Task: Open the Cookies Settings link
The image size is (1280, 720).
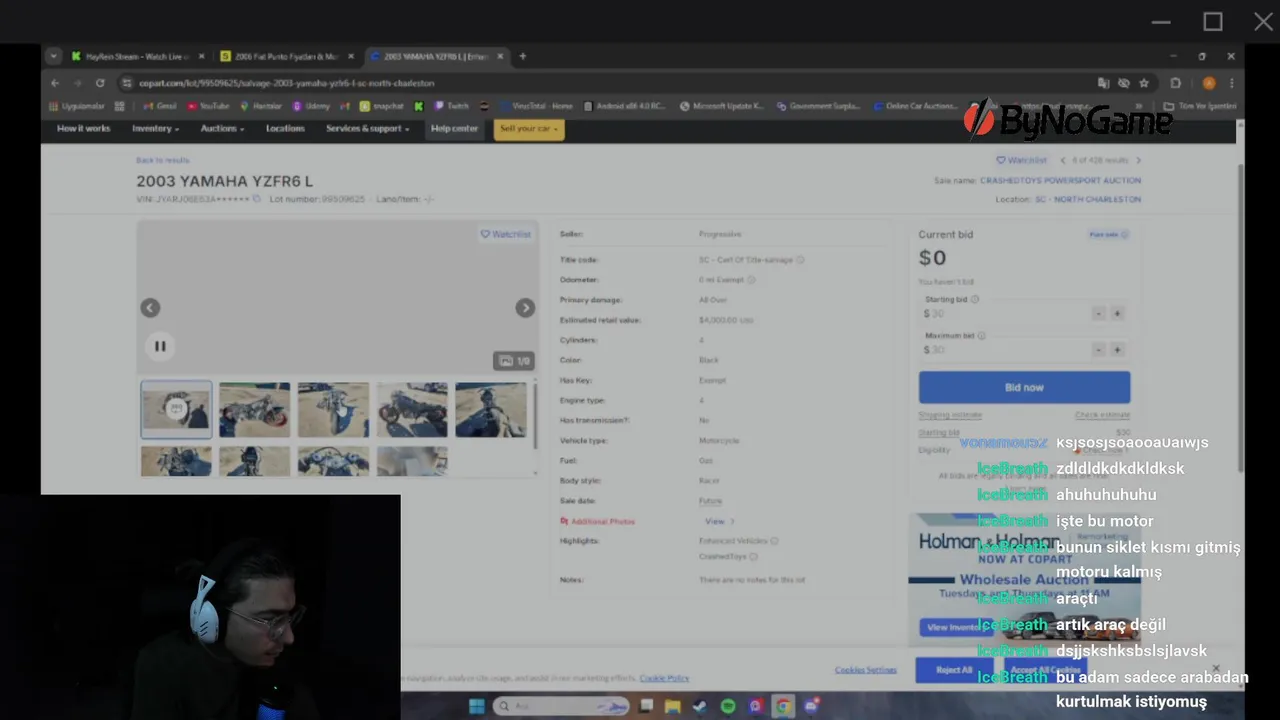Action: pyautogui.click(x=866, y=670)
